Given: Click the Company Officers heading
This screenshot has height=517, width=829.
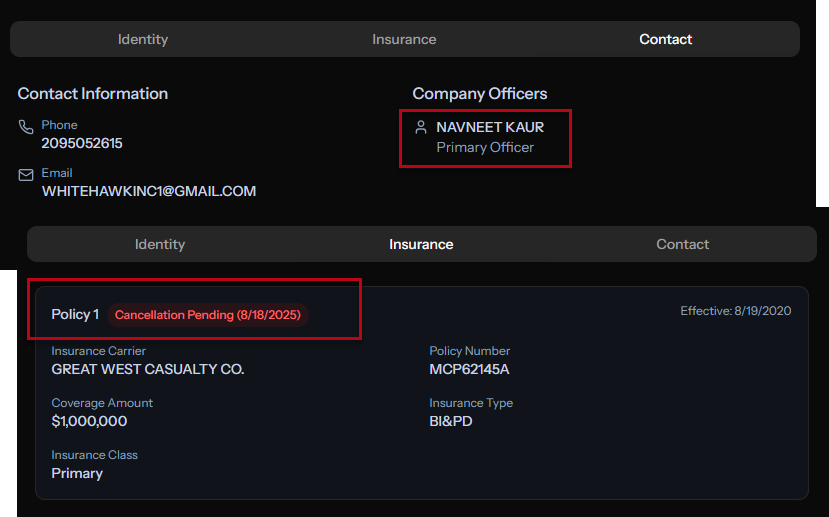Looking at the screenshot, I should click(480, 94).
